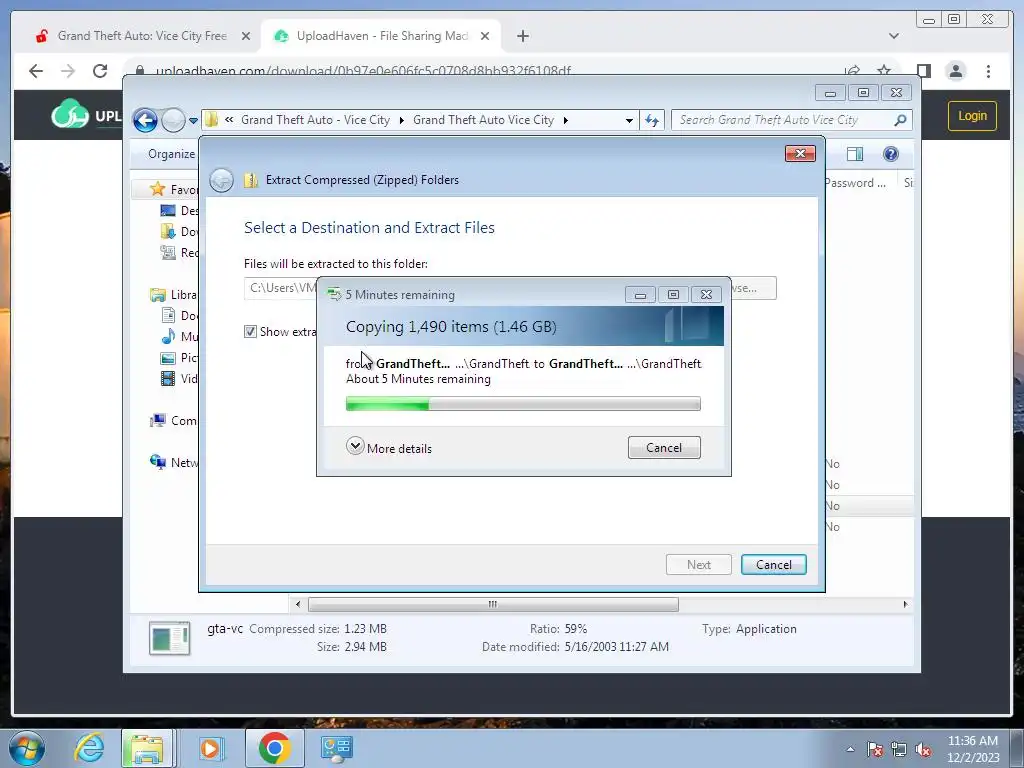Open Explorer help icon
Screen dimensions: 1024x768
tap(890, 154)
